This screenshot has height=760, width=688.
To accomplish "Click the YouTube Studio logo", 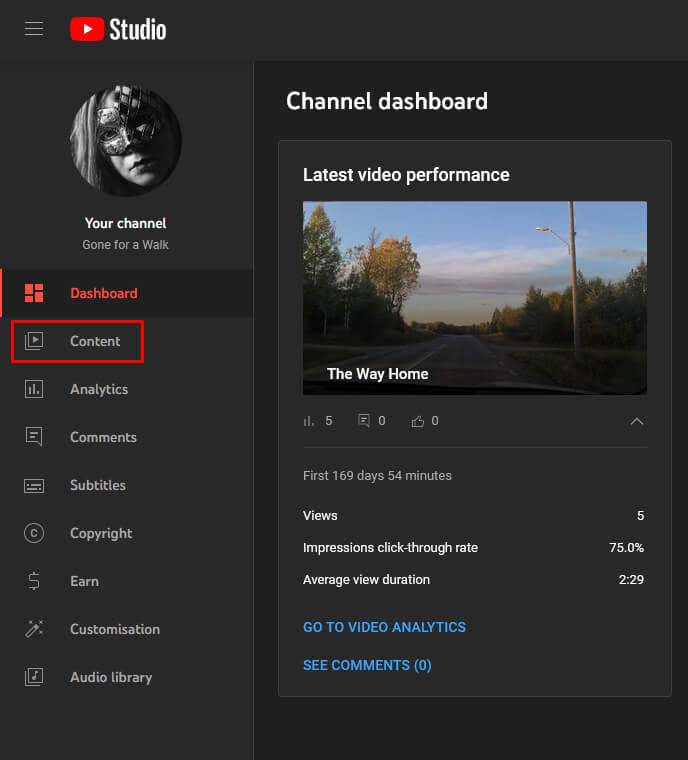I will tap(118, 29).
